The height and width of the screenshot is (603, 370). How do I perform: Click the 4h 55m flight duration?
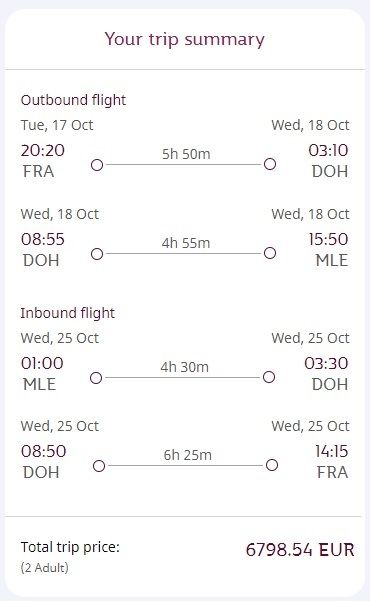(186, 243)
